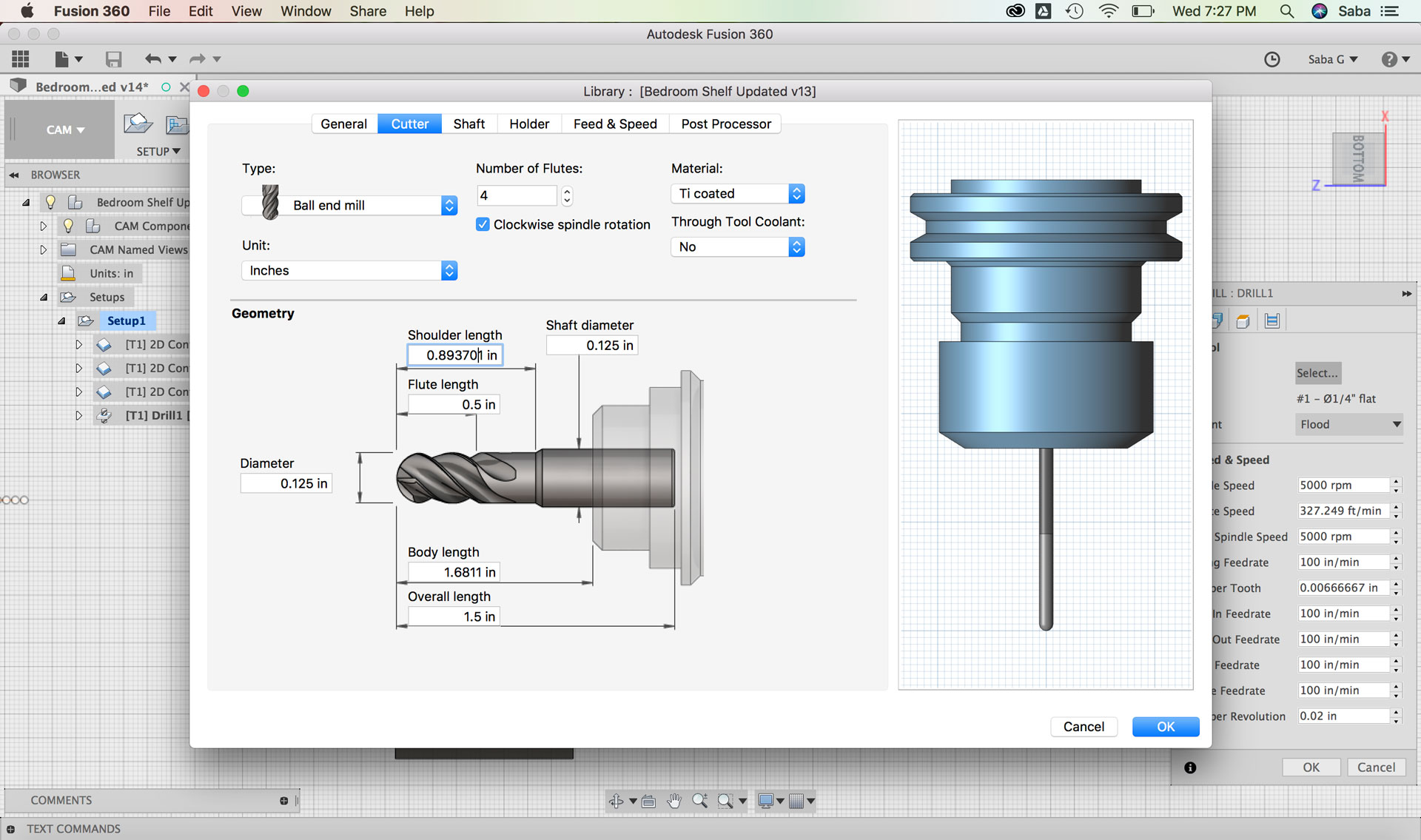The image size is (1421, 840).
Task: Click the Help question mark icon
Action: [1389, 59]
